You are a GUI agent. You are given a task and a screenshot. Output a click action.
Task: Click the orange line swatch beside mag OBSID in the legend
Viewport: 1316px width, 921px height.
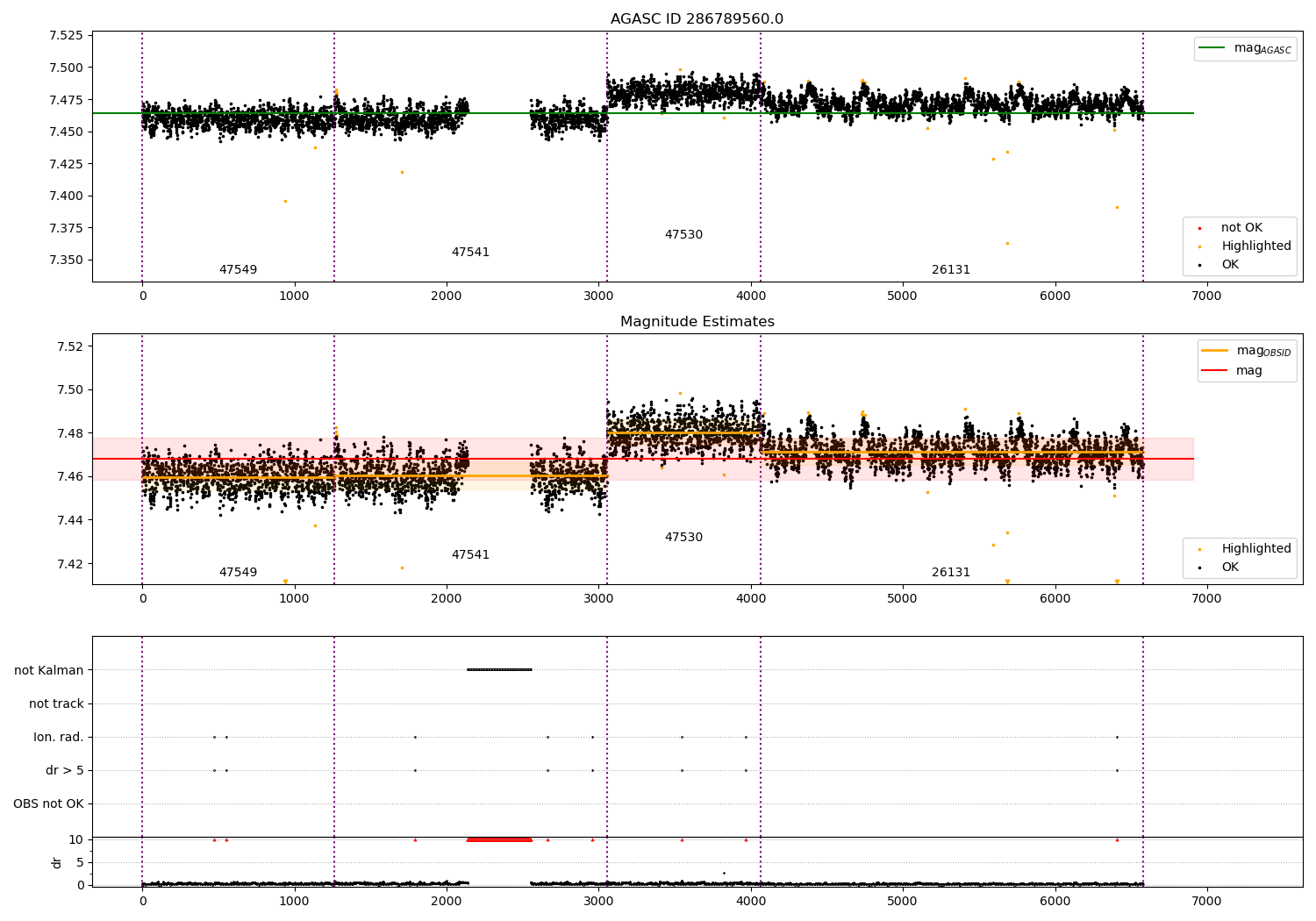click(1215, 351)
